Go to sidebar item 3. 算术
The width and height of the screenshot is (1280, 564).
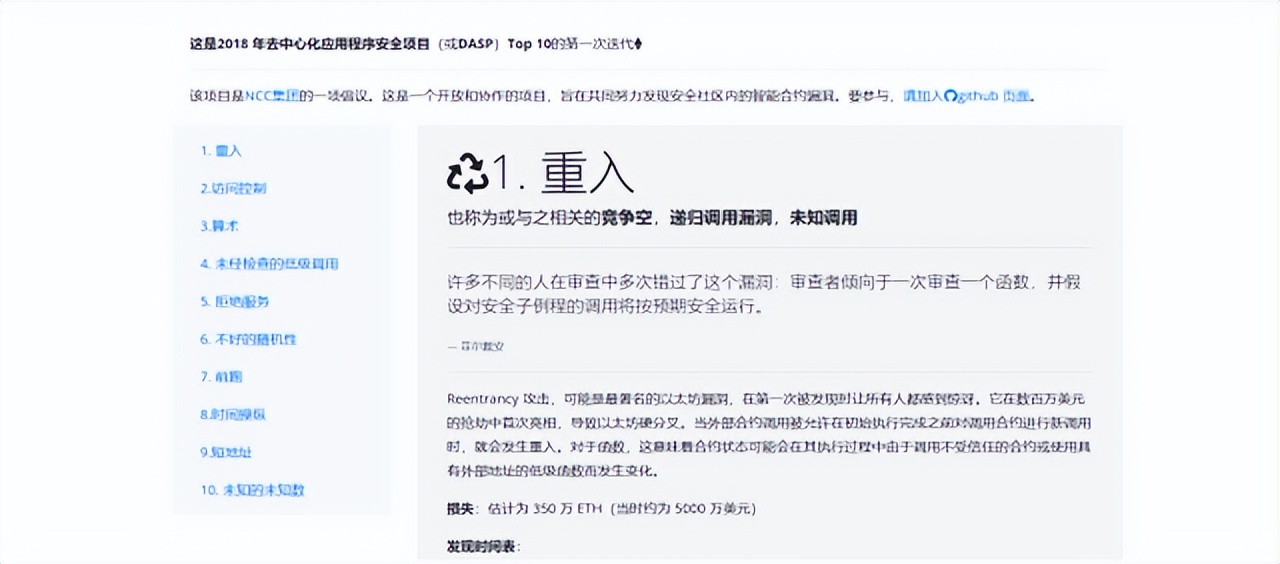(219, 226)
